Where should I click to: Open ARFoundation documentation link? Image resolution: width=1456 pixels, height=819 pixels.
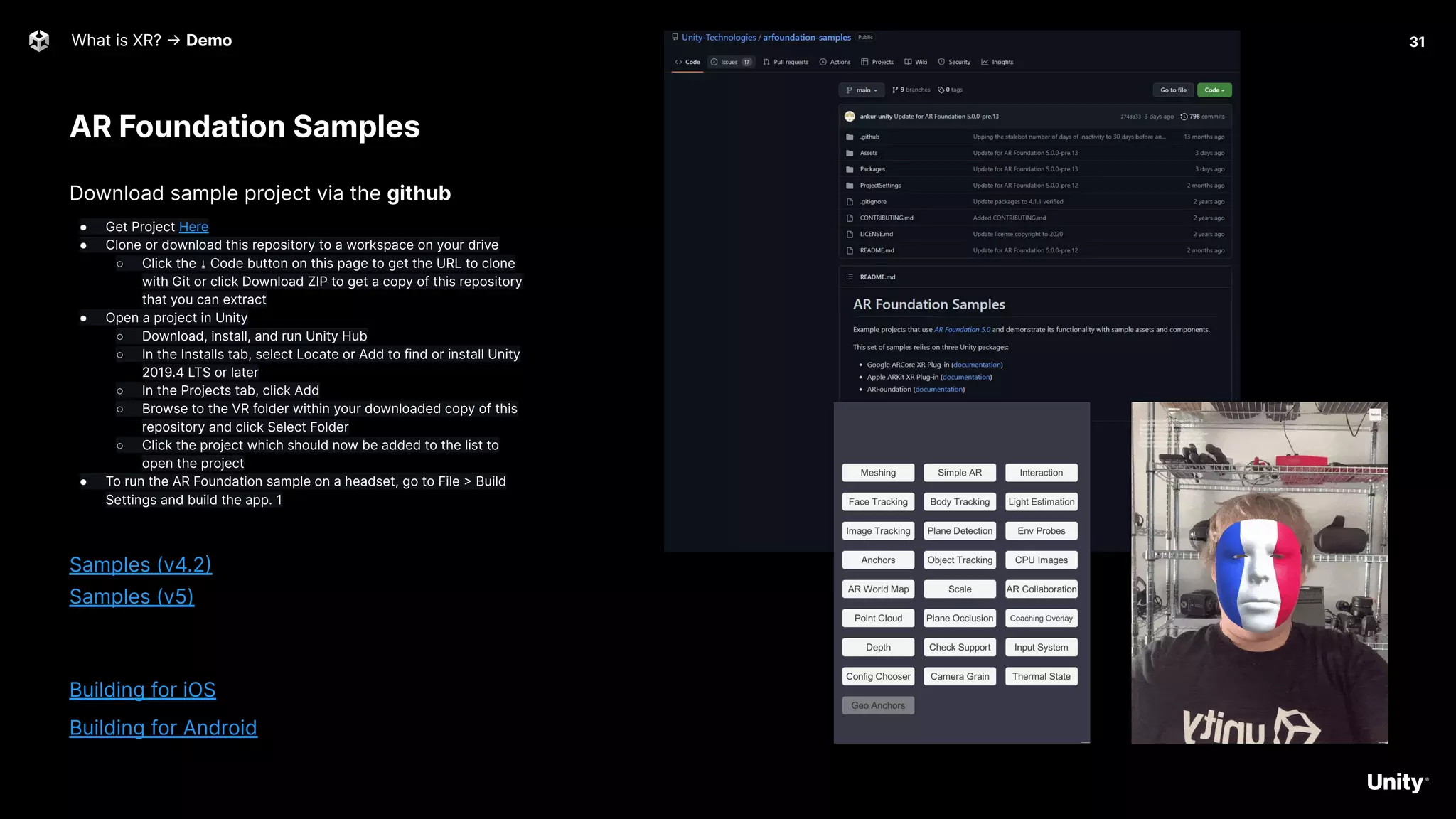point(938,390)
